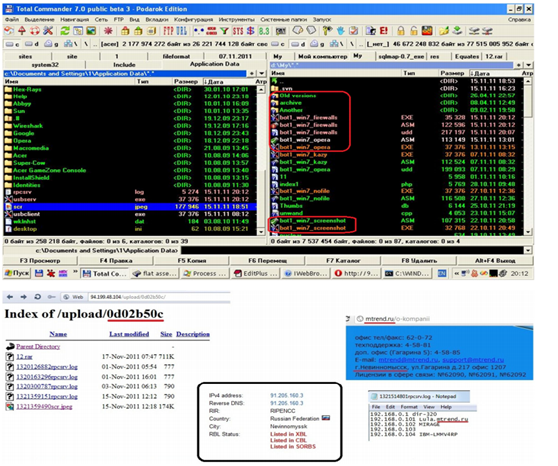Open the Пуск start menu
This screenshot has height=466, width=558.
coord(17,273)
